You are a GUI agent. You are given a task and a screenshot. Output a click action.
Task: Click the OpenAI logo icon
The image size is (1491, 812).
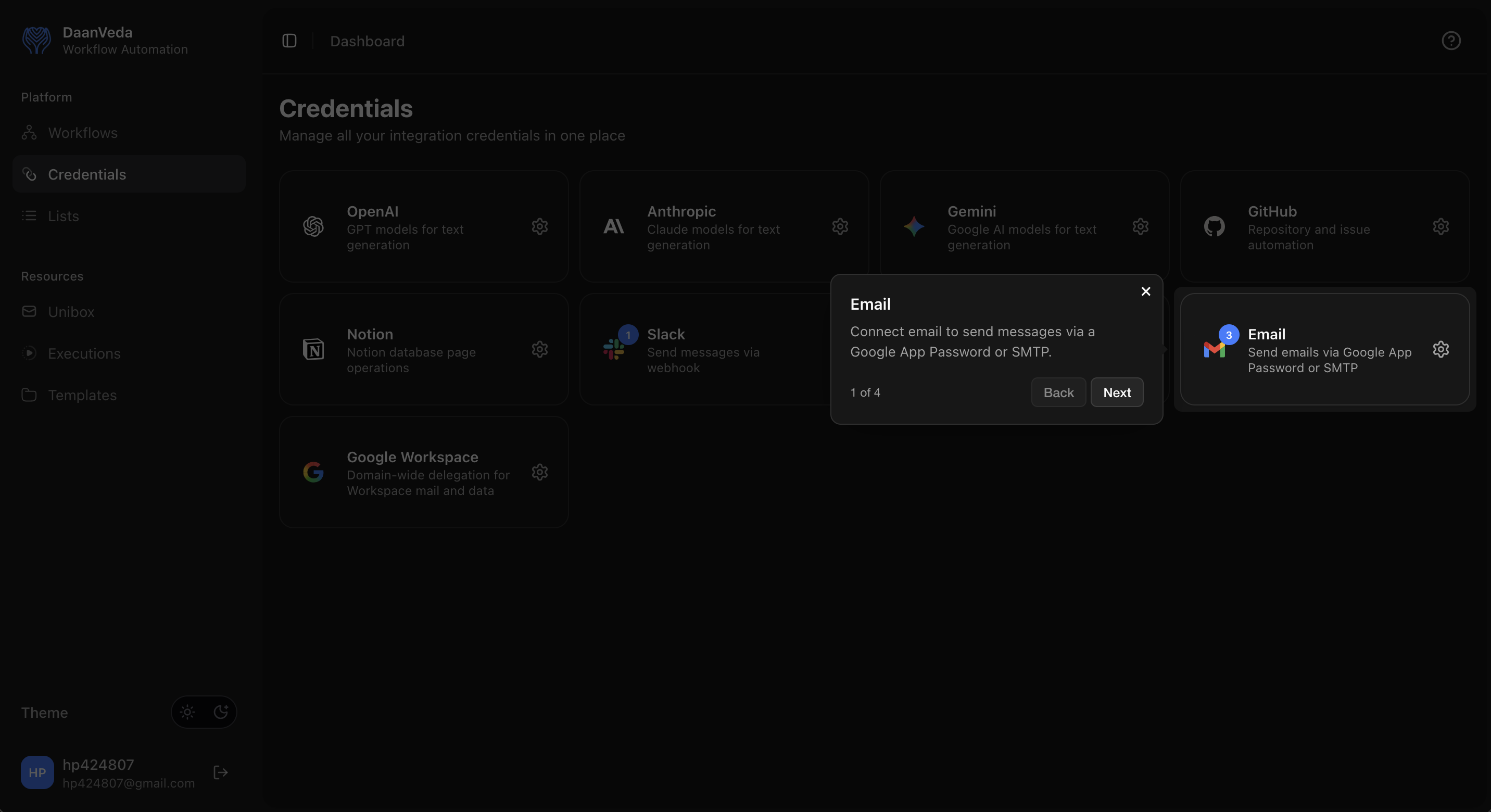[313, 226]
